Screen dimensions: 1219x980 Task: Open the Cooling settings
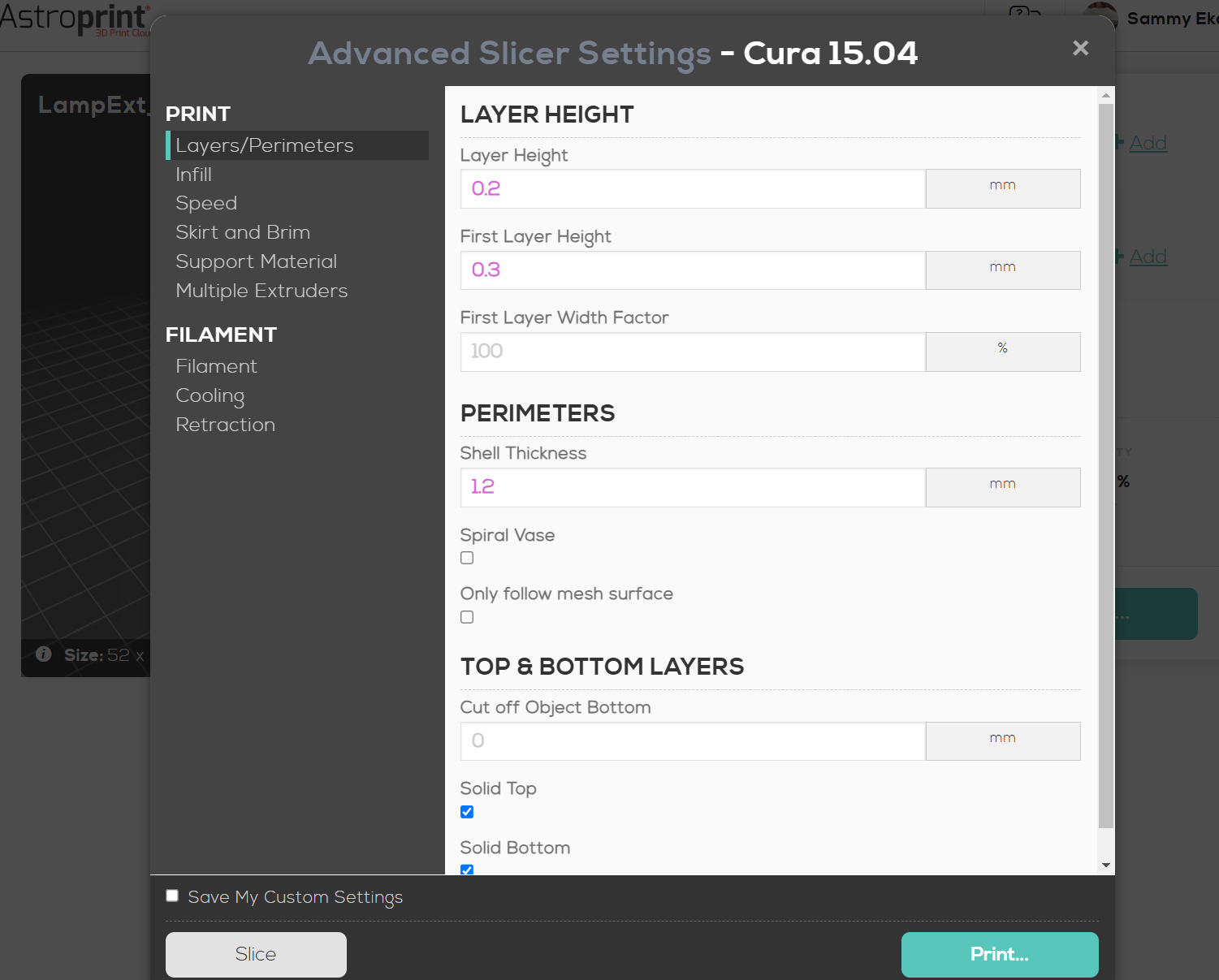pos(210,395)
